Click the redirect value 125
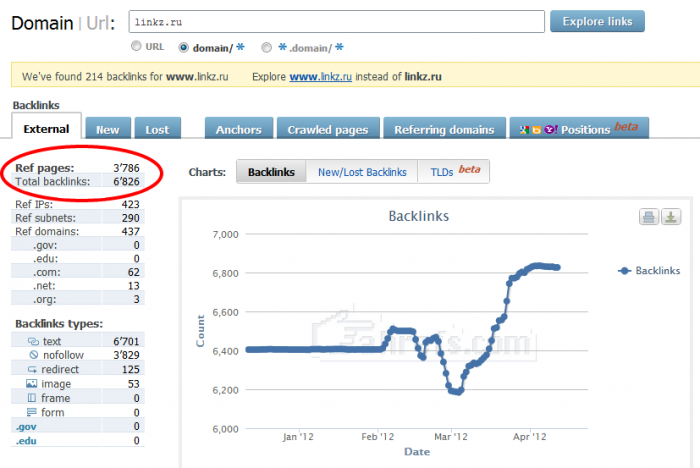Image resolution: width=700 pixels, height=468 pixels. tap(130, 369)
